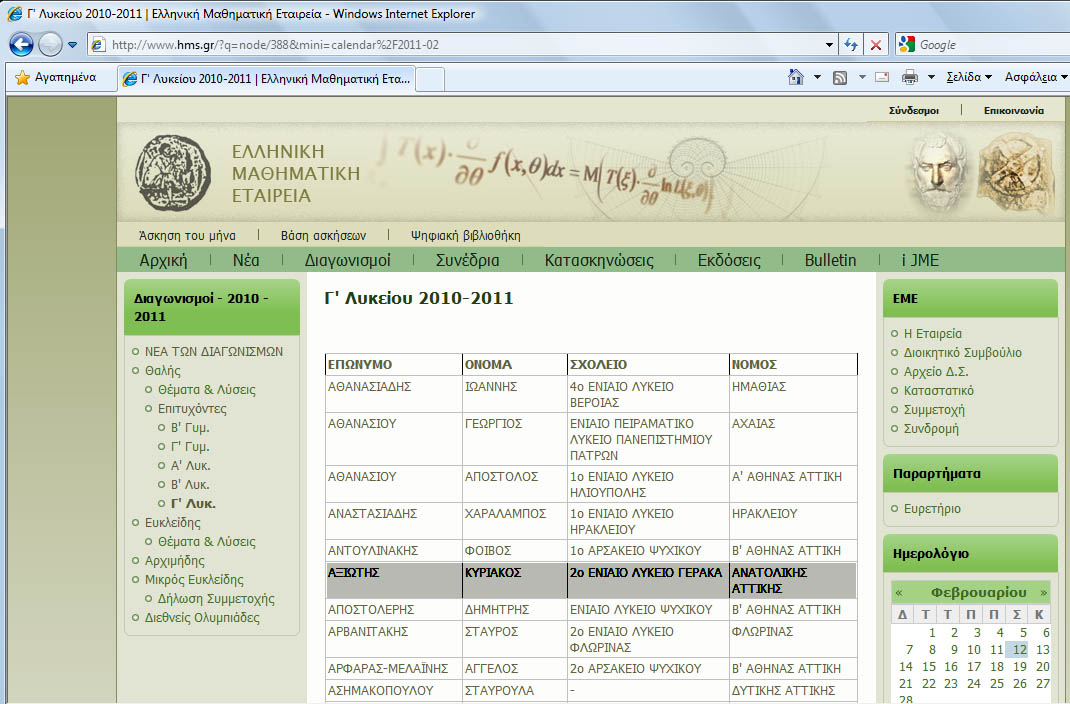The height and width of the screenshot is (704, 1070).
Task: Select Β' Λυκ. in the sidebar
Action: [190, 485]
